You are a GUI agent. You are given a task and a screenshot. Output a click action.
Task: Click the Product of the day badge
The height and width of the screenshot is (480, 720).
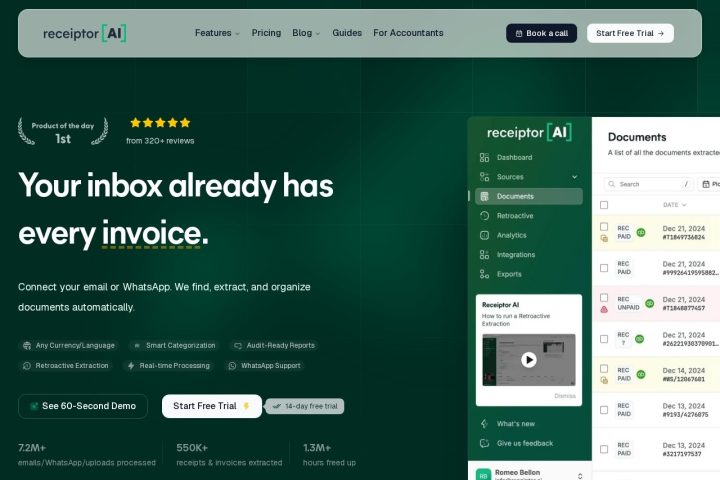click(63, 132)
